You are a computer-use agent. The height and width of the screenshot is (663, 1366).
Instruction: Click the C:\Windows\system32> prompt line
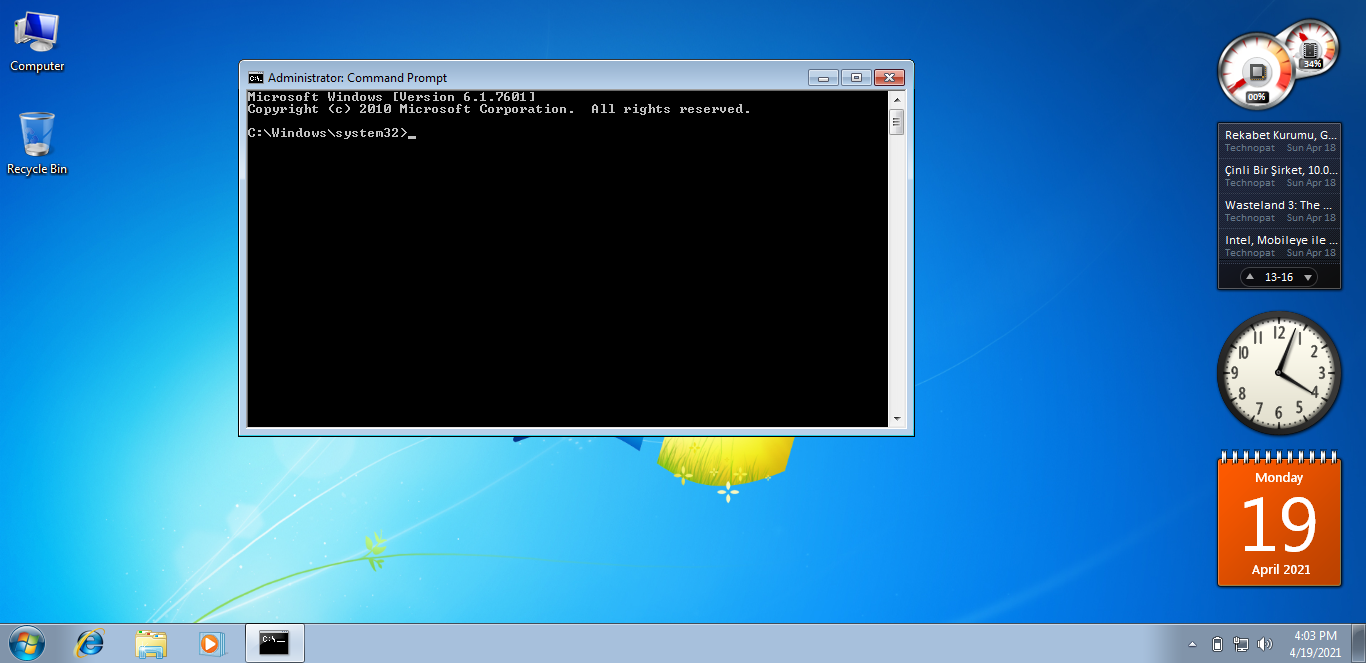tap(331, 133)
